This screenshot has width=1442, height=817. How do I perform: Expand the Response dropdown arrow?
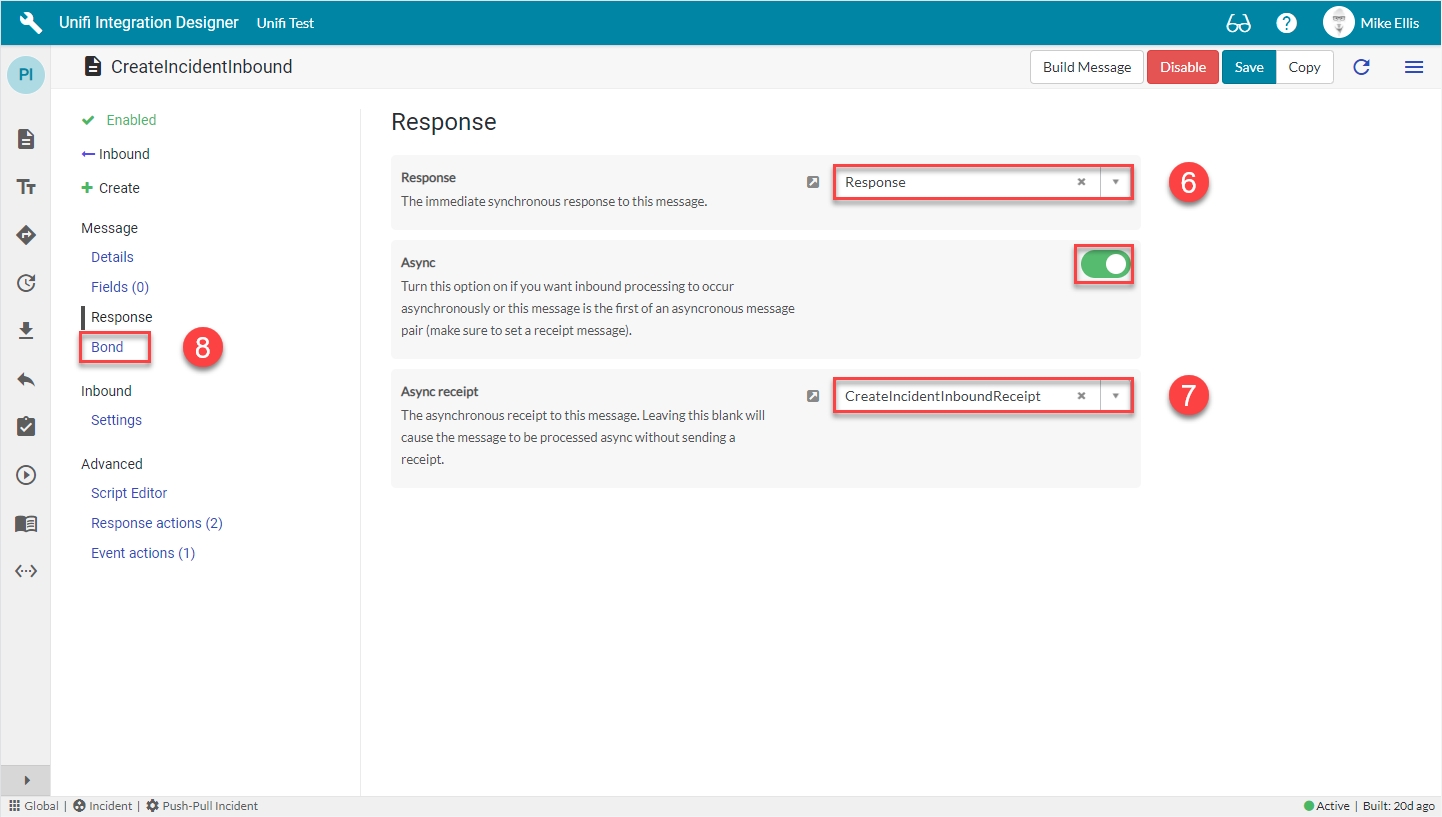coord(1115,183)
